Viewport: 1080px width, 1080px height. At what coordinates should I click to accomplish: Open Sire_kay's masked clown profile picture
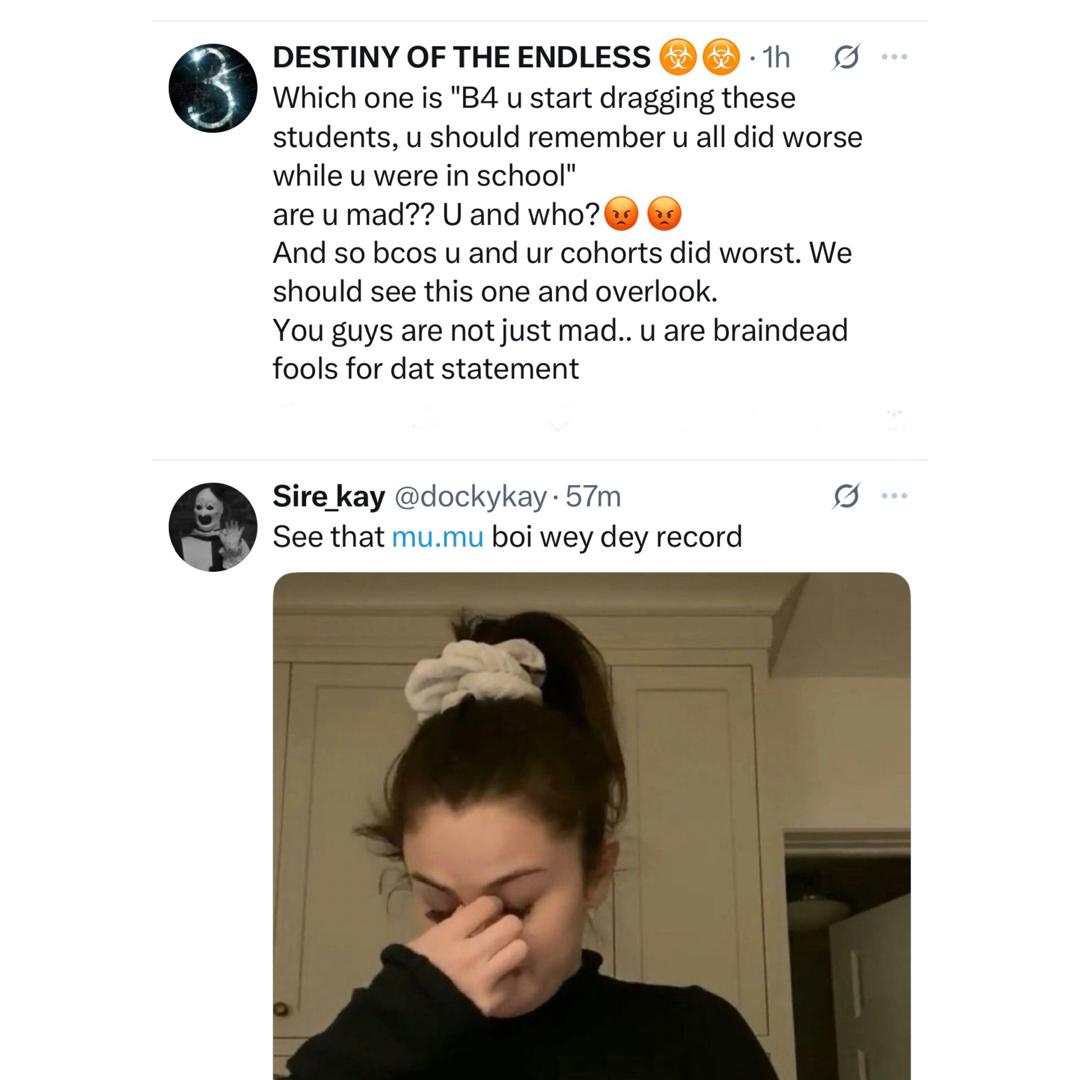pyautogui.click(x=213, y=527)
